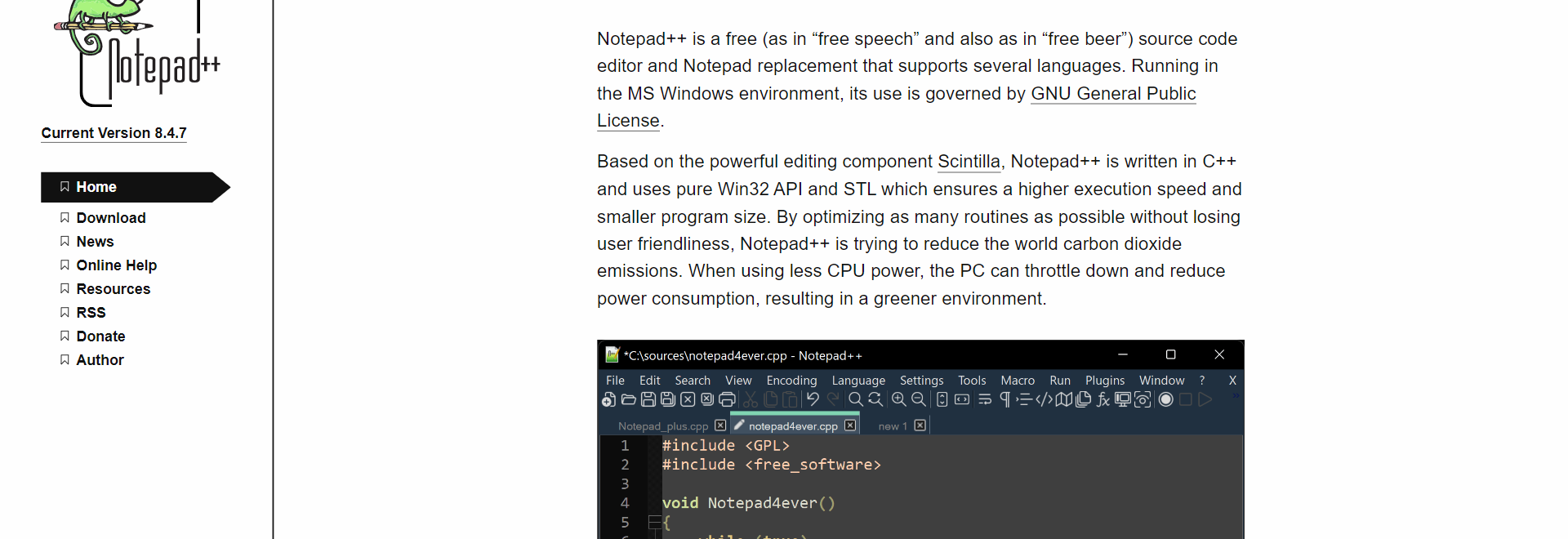Screen dimensions: 1568x539
Task: Click the Close document toolbar icon
Action: click(x=688, y=399)
